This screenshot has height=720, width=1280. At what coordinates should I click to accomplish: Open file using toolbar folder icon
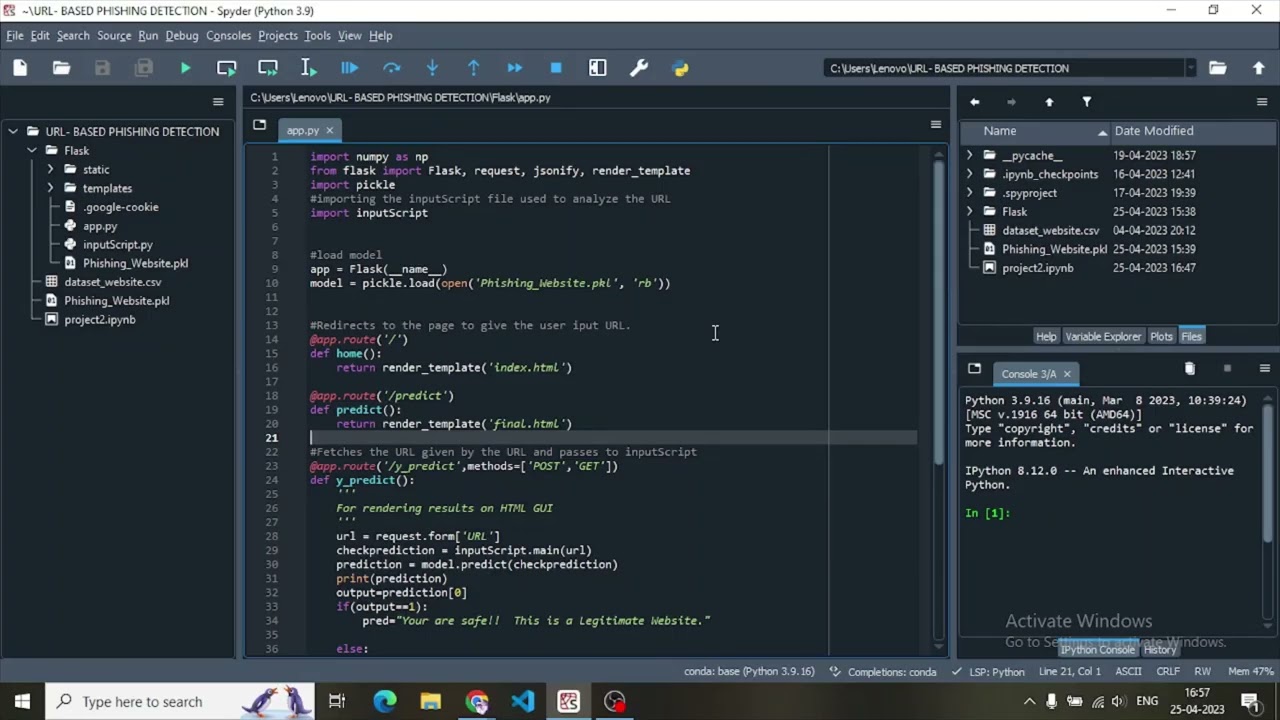tap(61, 68)
